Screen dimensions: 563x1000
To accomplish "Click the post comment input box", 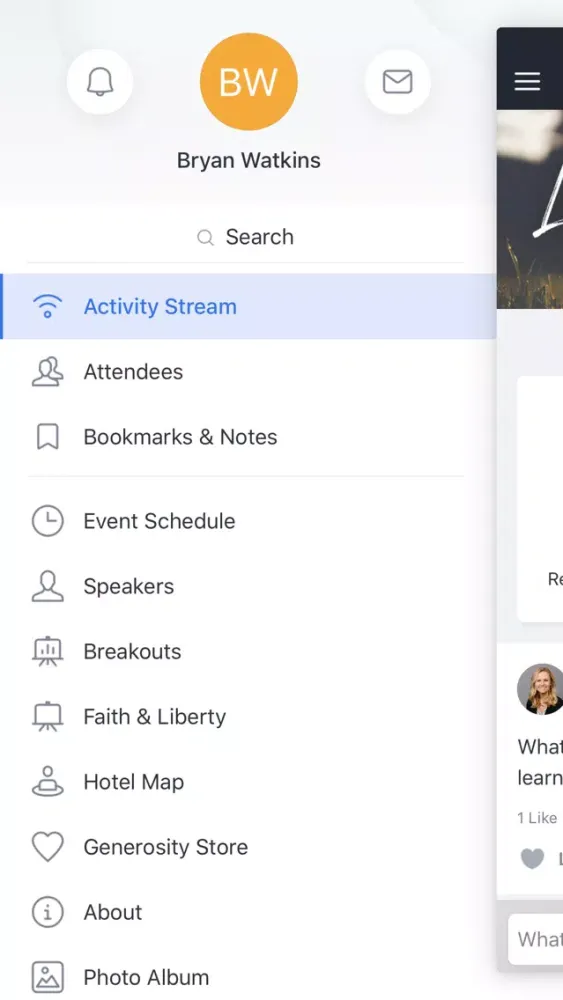I will (536, 939).
